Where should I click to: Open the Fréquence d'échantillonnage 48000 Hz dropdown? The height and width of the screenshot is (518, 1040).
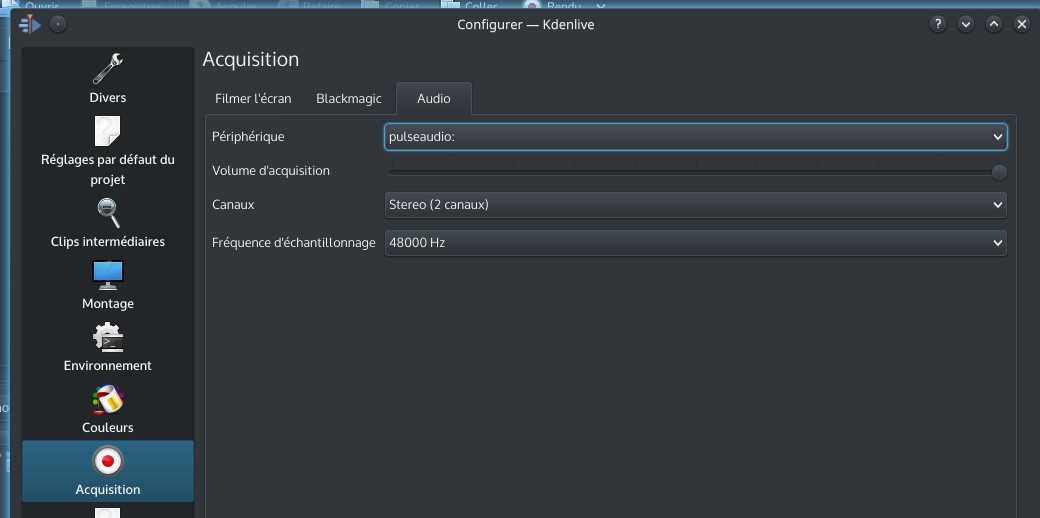point(696,243)
